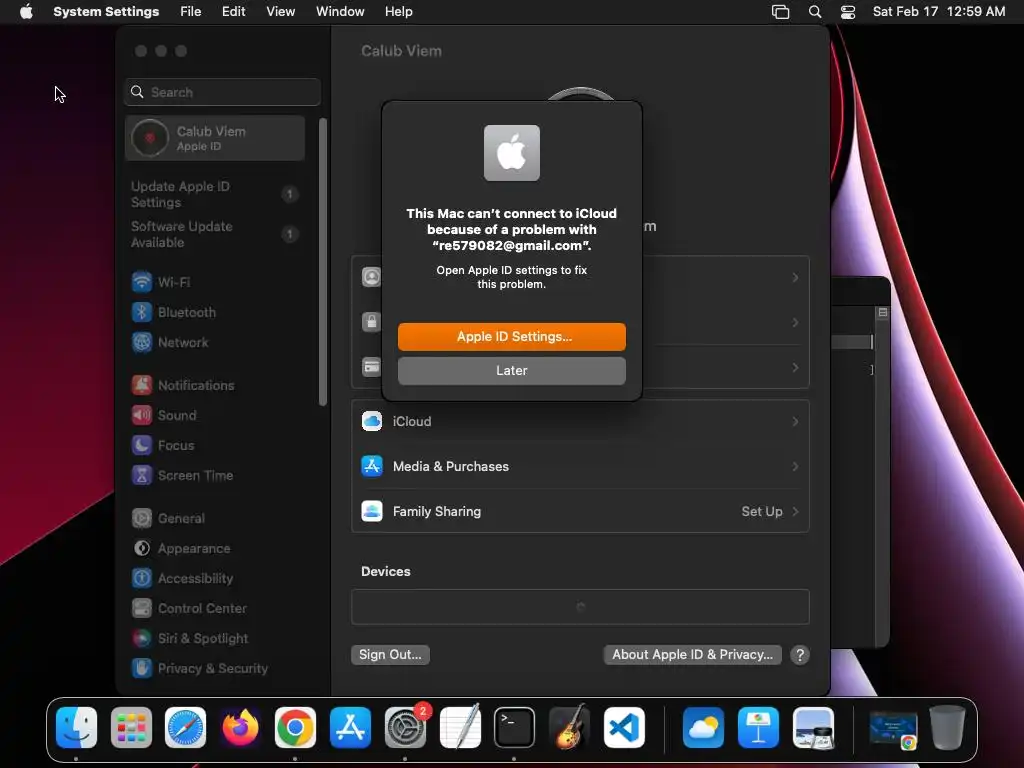Open the Edit menu

pyautogui.click(x=233, y=11)
